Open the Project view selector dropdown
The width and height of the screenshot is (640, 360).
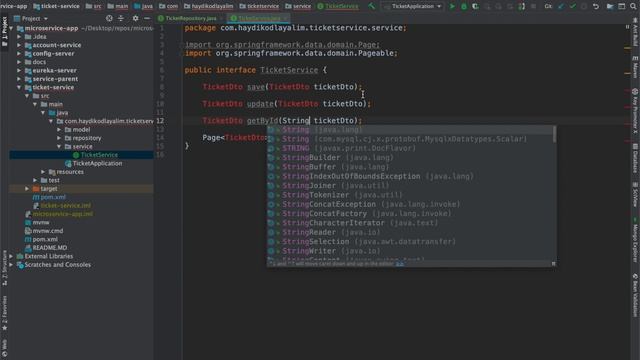pyautogui.click(x=31, y=18)
